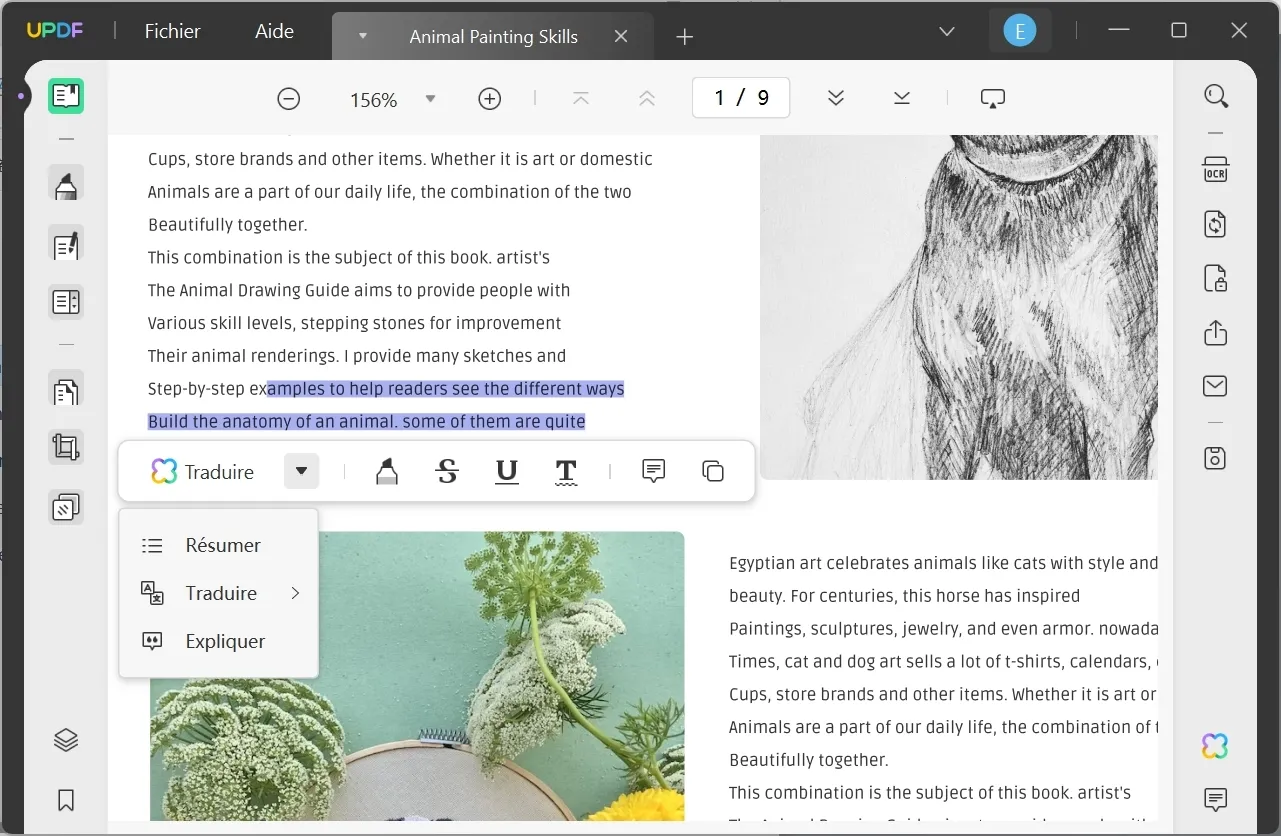Click the highlighted line 'Build the anatomy of an animal'
The image size is (1281, 836).
click(366, 421)
